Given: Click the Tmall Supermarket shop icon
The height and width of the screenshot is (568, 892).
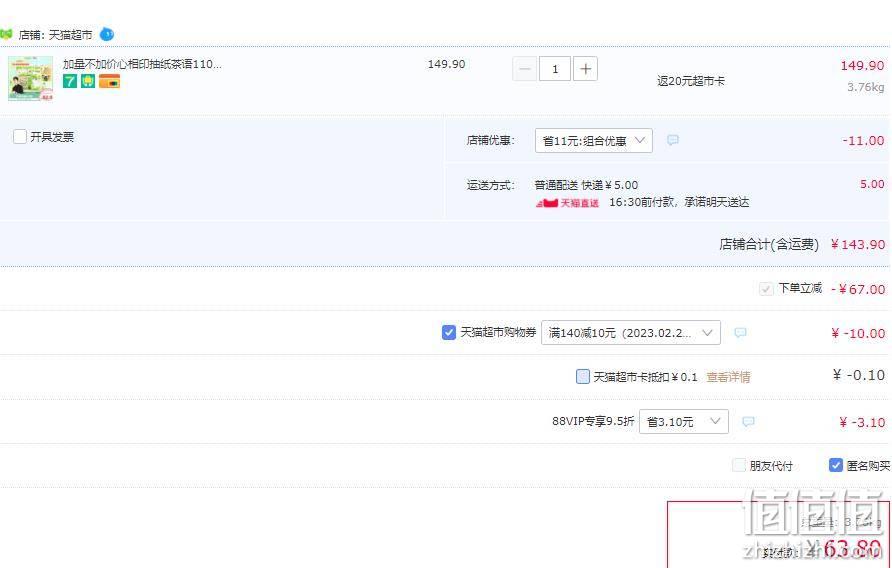Looking at the screenshot, I should (x=6, y=34).
